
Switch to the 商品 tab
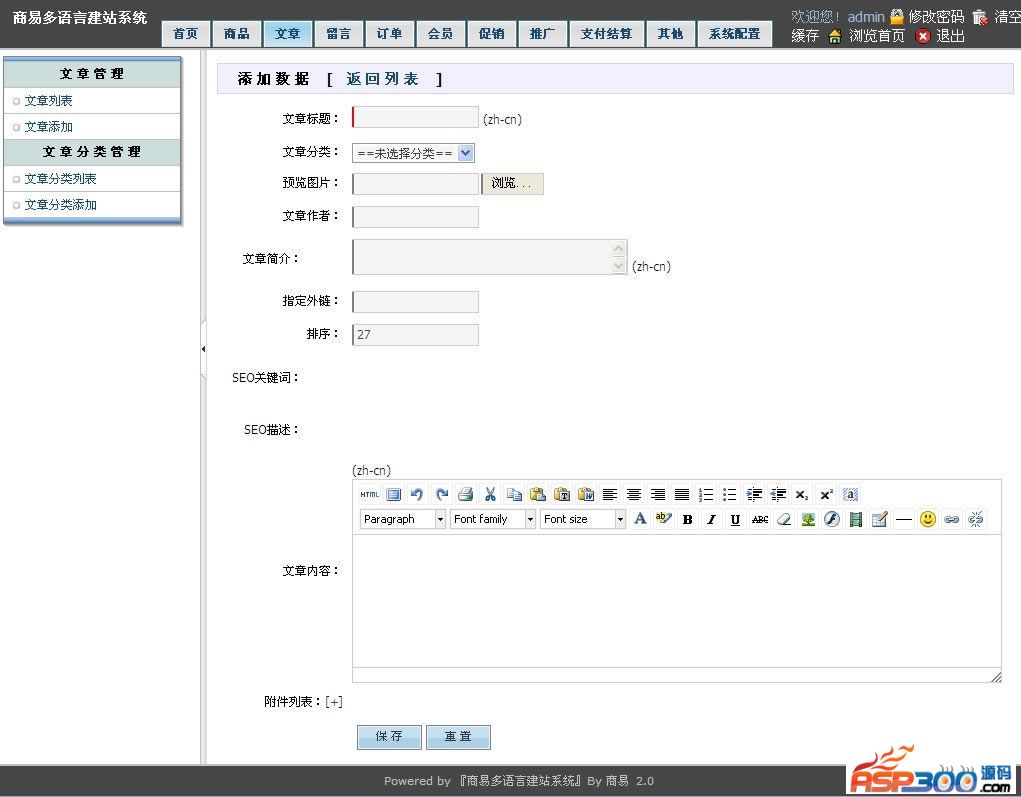(237, 33)
